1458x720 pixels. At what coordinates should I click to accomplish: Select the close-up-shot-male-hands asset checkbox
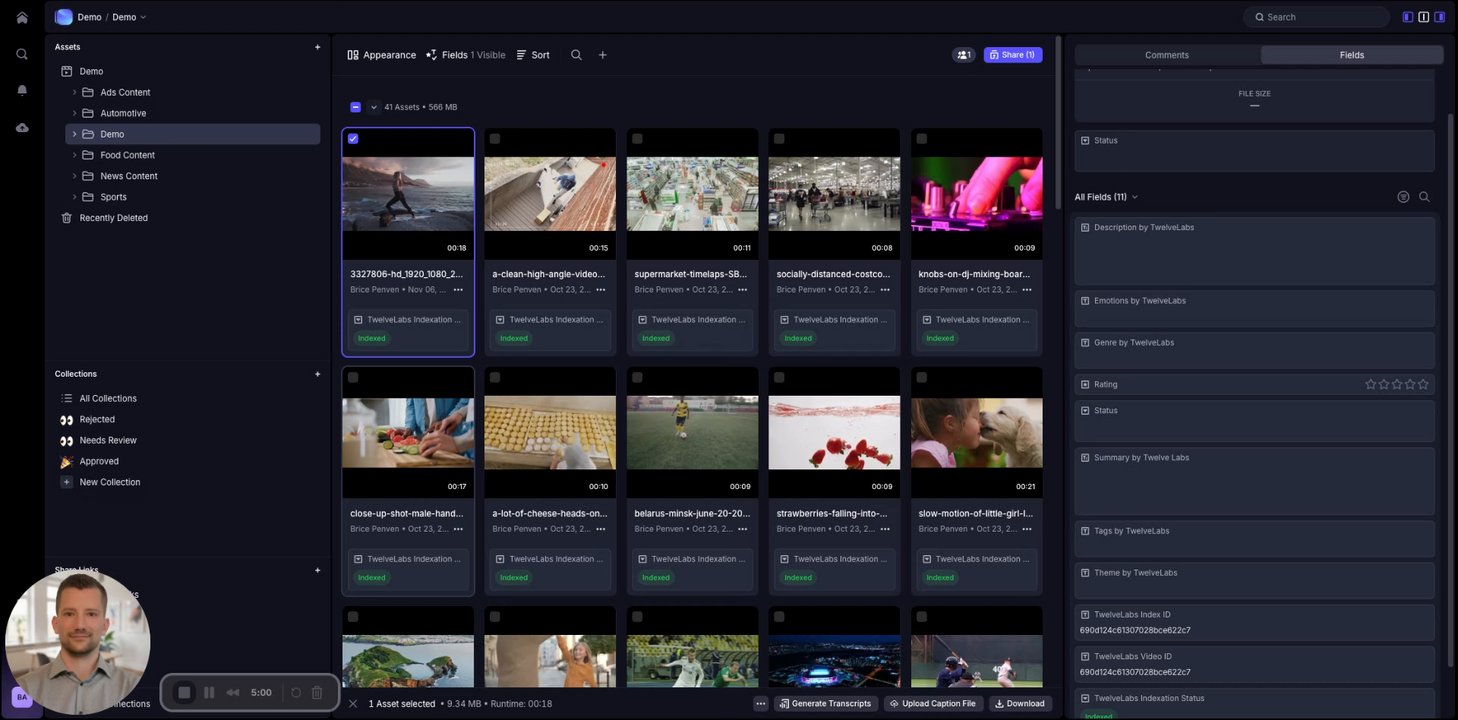(x=353, y=378)
